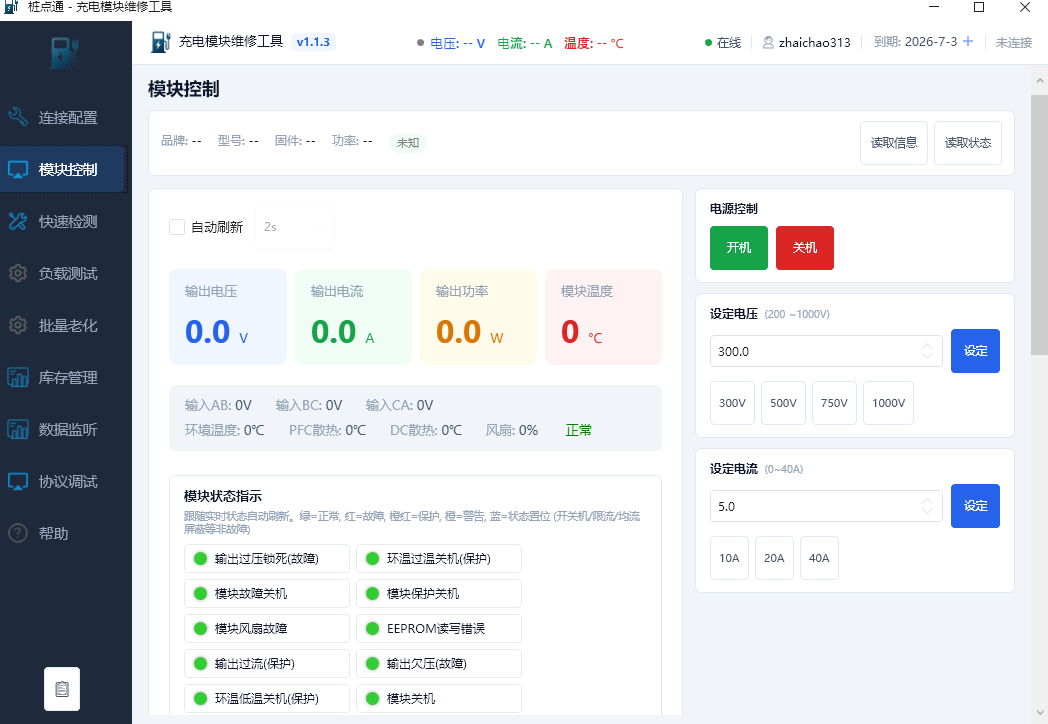Open the 快速检测 tools icon
The width and height of the screenshot is (1048, 724).
(18, 221)
